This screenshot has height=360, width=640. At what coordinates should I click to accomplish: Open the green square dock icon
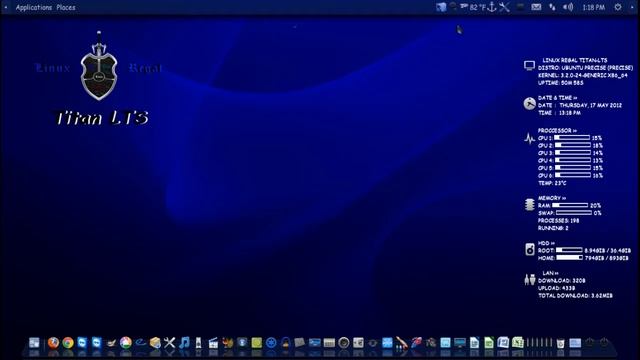[x=256, y=342]
